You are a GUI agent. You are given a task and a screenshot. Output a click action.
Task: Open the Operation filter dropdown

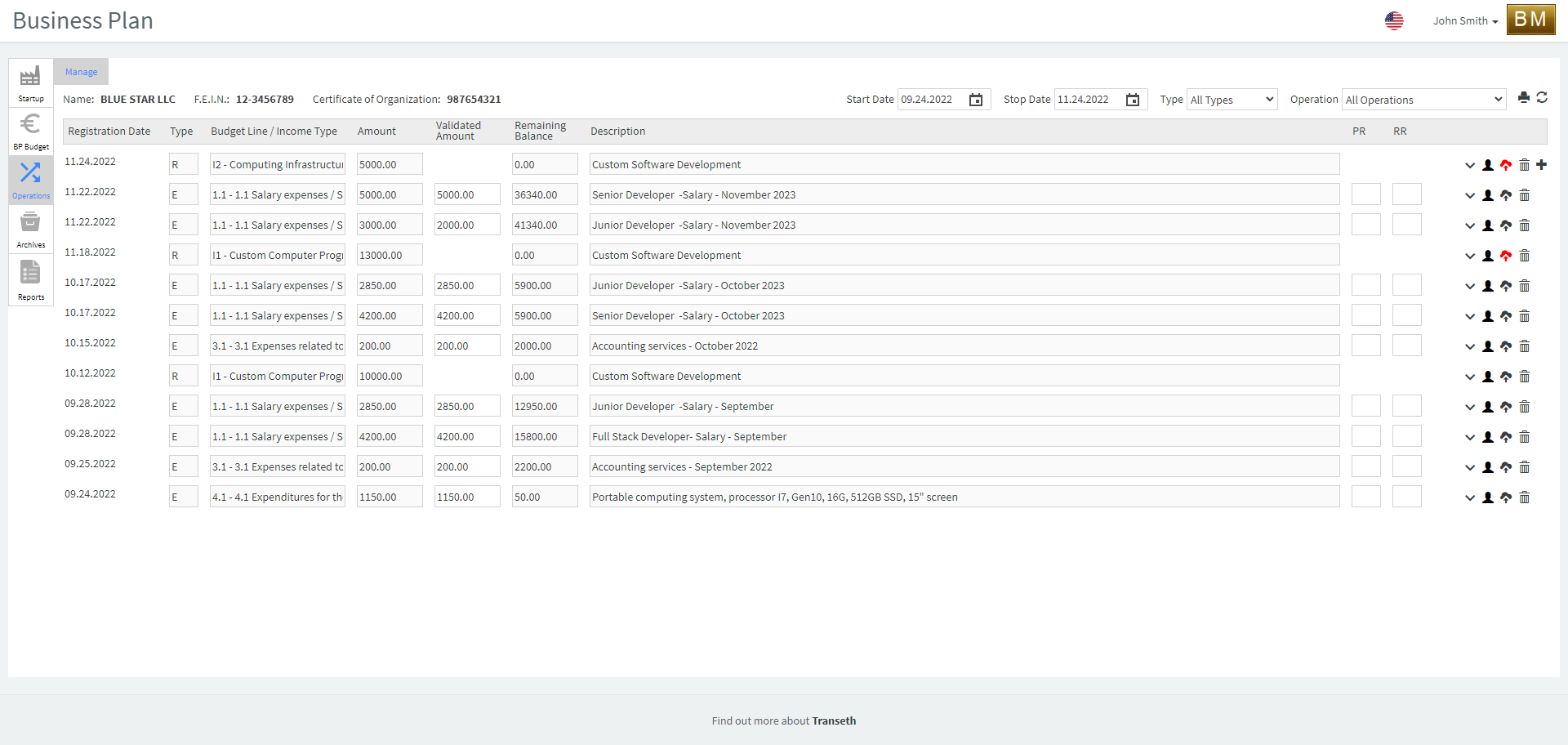tap(1423, 100)
